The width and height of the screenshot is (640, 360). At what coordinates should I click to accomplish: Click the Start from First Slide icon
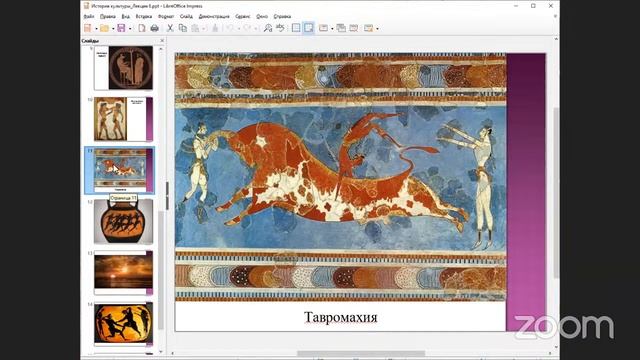point(353,28)
